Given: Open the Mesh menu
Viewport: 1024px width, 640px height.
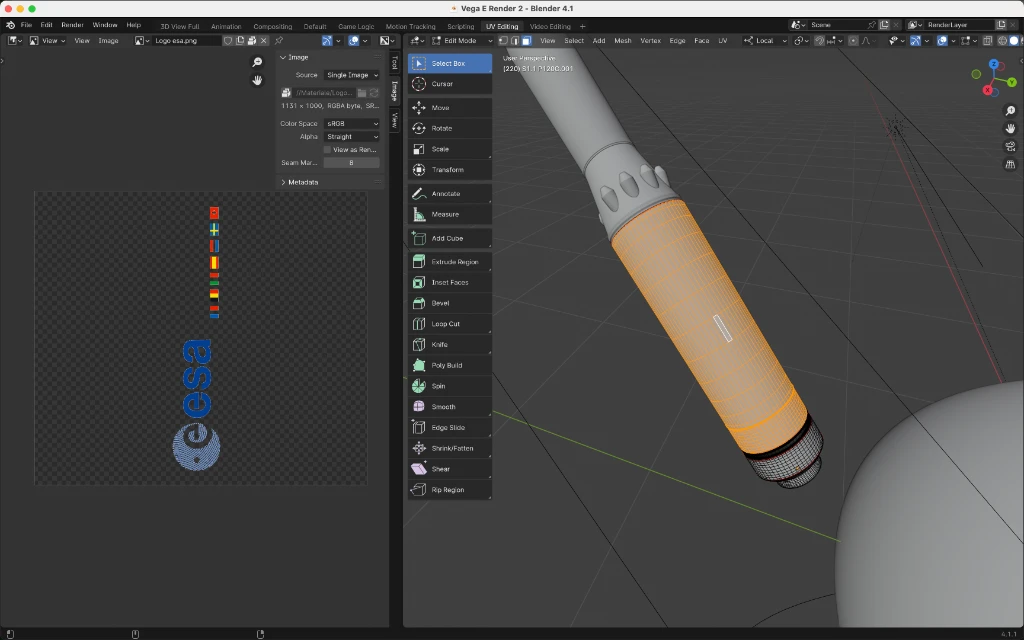Looking at the screenshot, I should point(622,40).
